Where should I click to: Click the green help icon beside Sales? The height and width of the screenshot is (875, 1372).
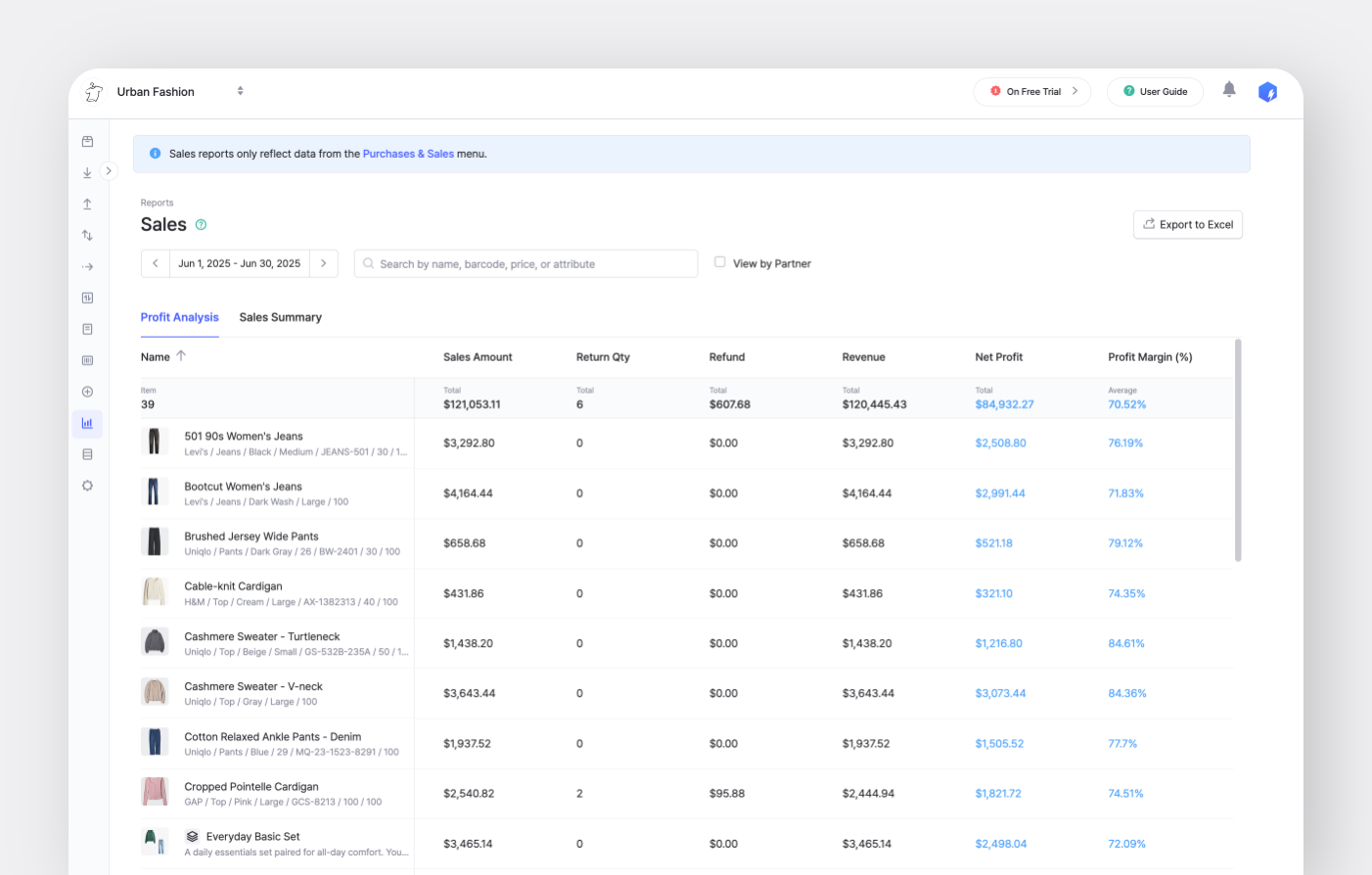coord(201,225)
